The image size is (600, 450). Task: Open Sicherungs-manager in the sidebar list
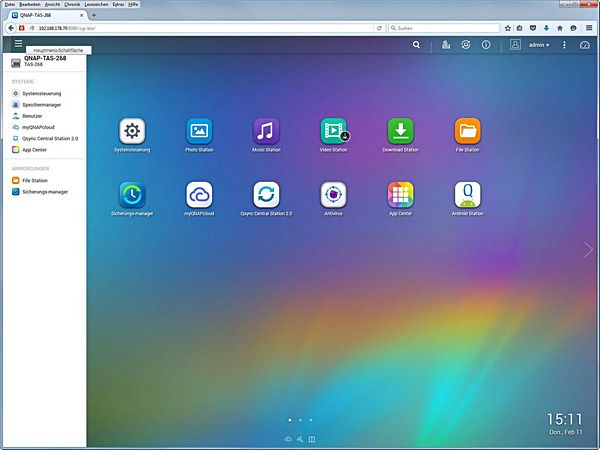(x=44, y=192)
